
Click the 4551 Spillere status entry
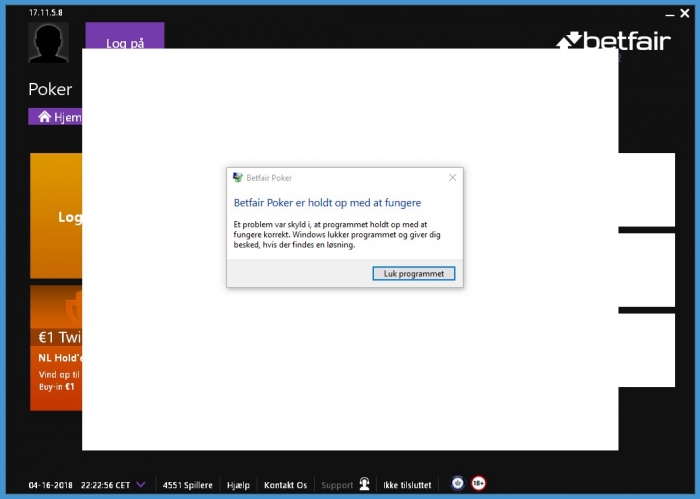(x=188, y=485)
